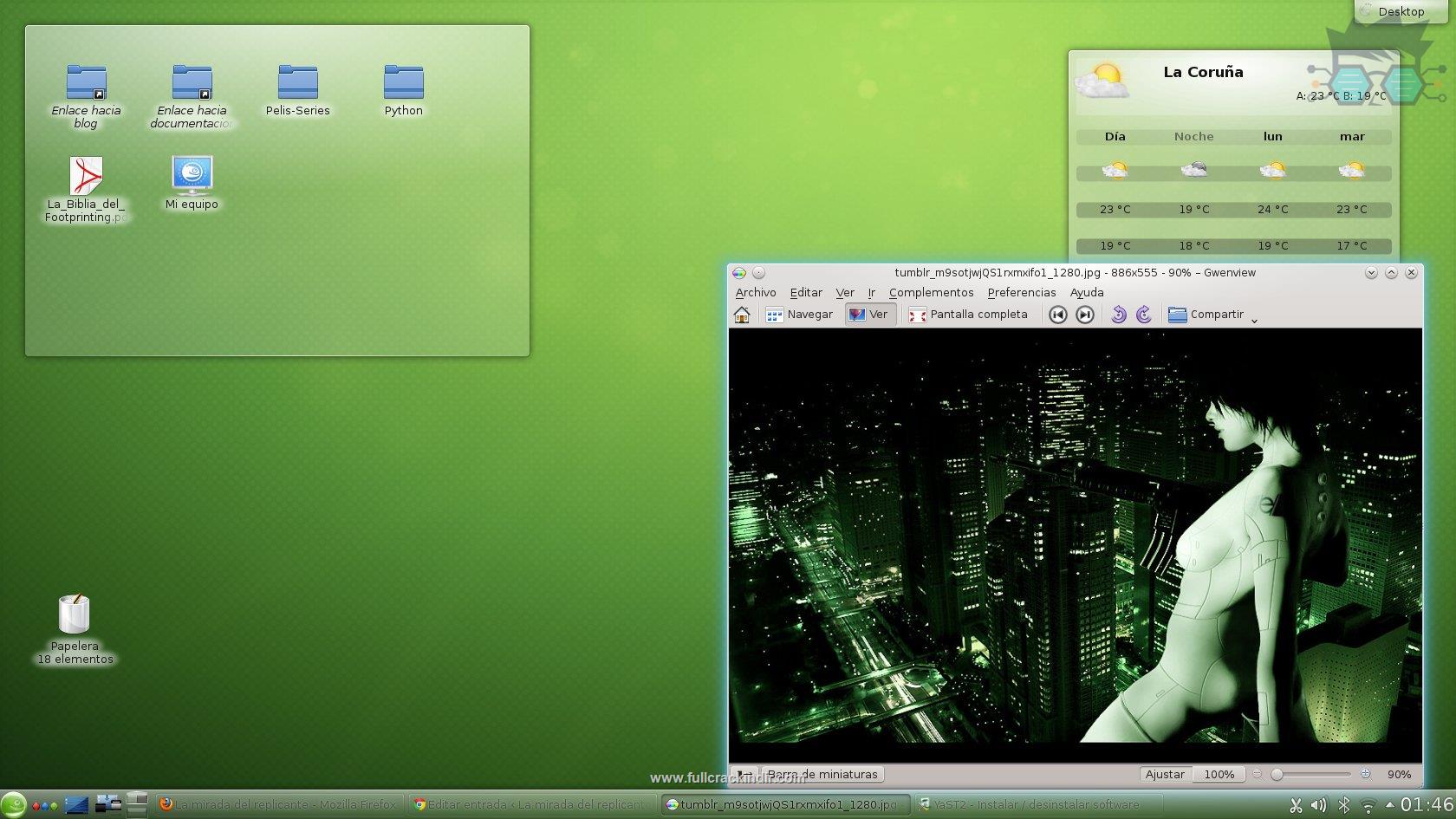Switch to YaST2 Instalar software taskbar entry

click(x=1038, y=804)
